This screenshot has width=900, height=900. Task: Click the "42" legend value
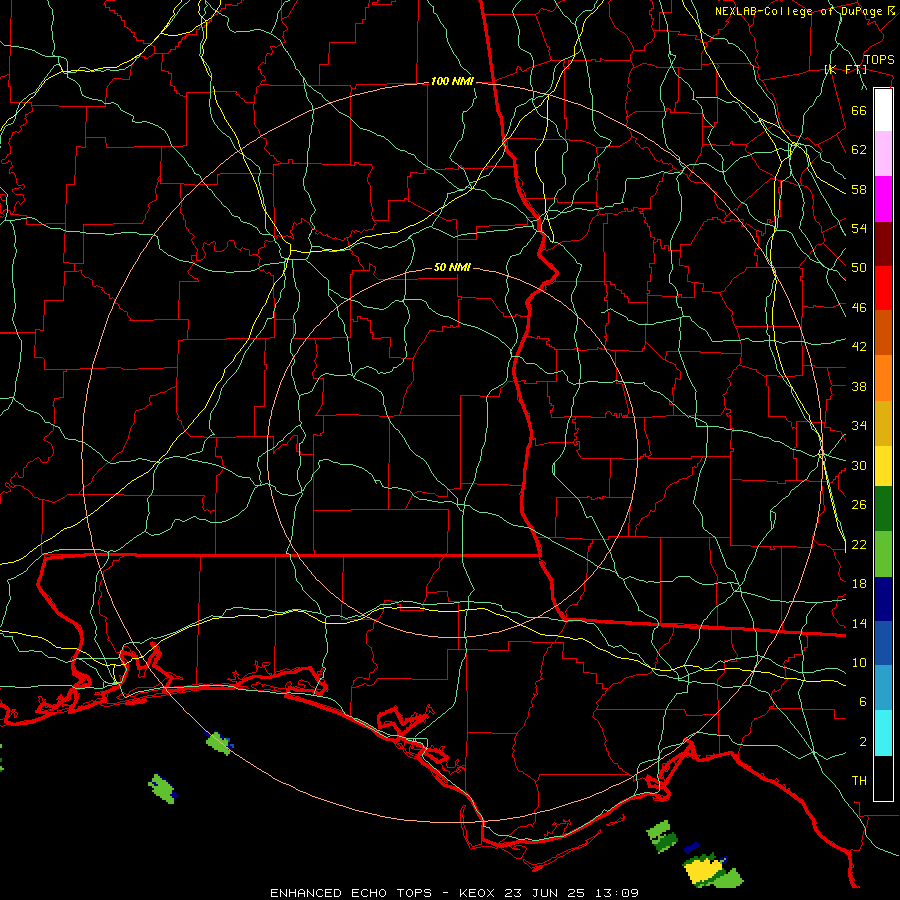859,347
